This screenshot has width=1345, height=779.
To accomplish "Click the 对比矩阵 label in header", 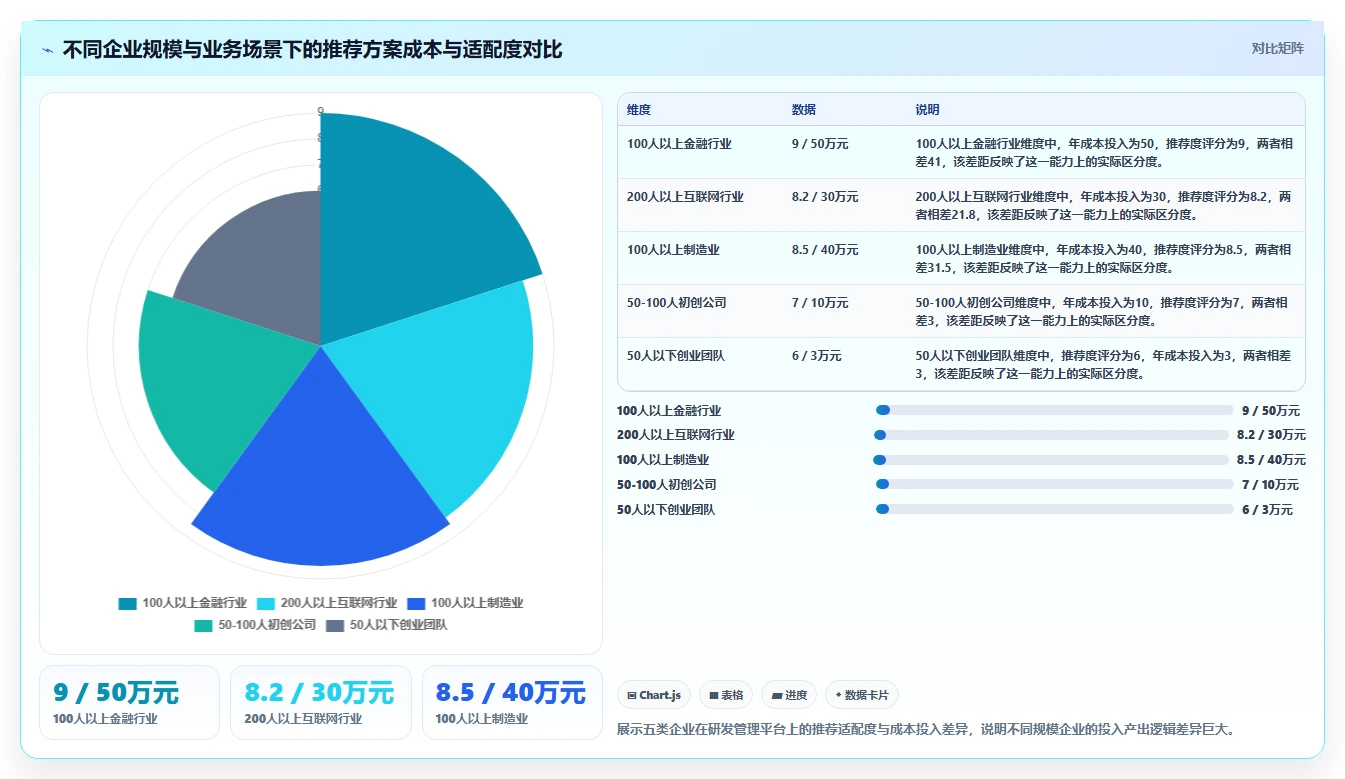I will (x=1277, y=48).
